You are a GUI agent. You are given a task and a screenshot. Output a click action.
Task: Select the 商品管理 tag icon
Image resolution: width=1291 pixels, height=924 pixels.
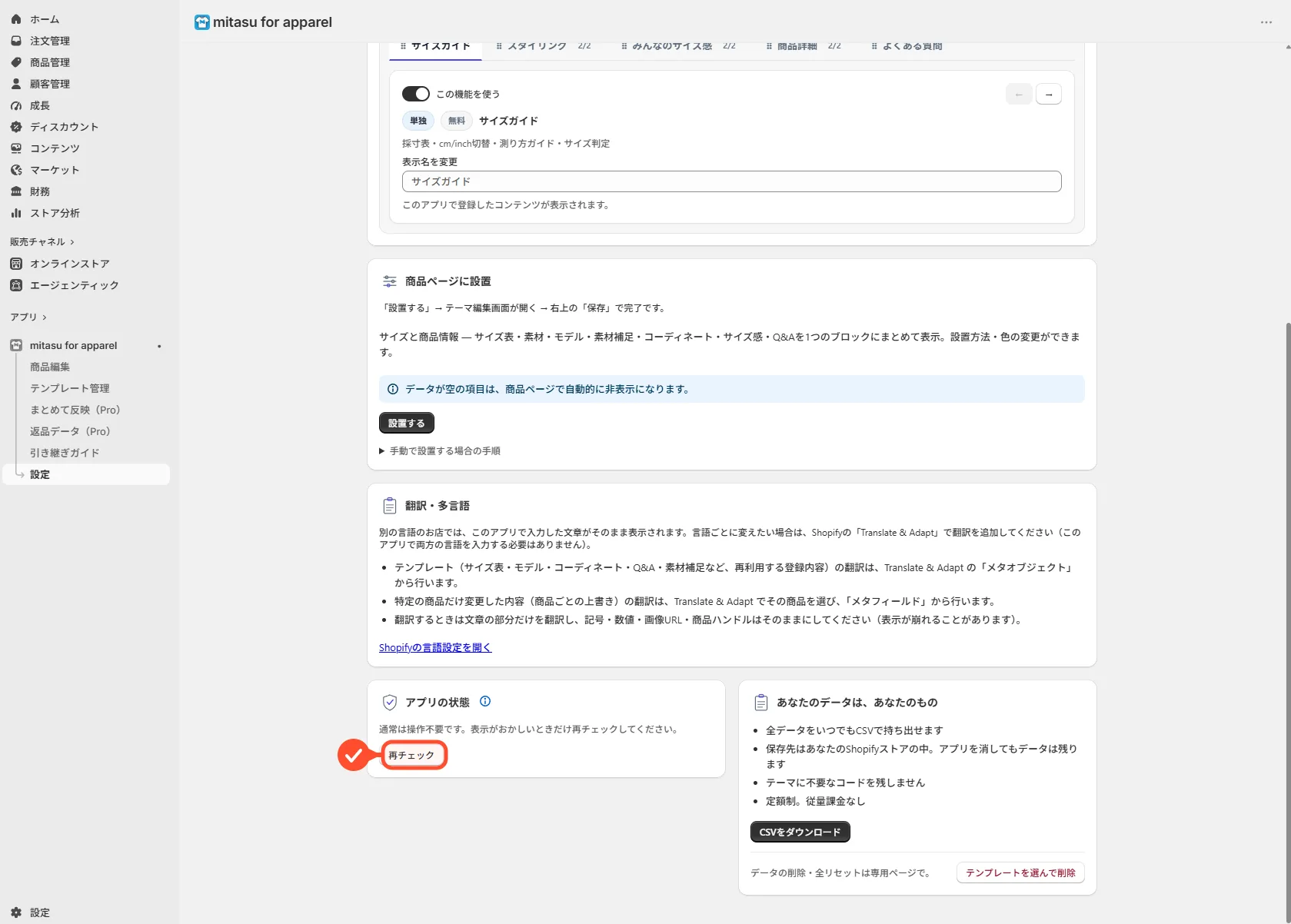[16, 62]
